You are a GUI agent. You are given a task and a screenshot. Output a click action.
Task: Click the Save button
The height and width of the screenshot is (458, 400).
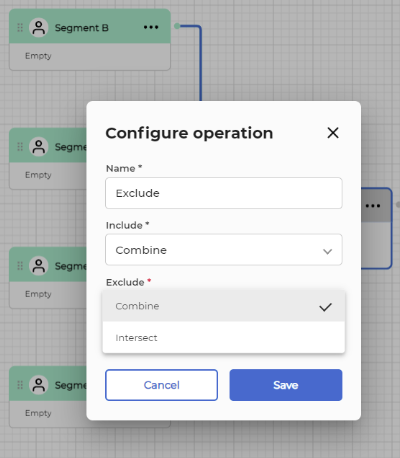pos(286,385)
